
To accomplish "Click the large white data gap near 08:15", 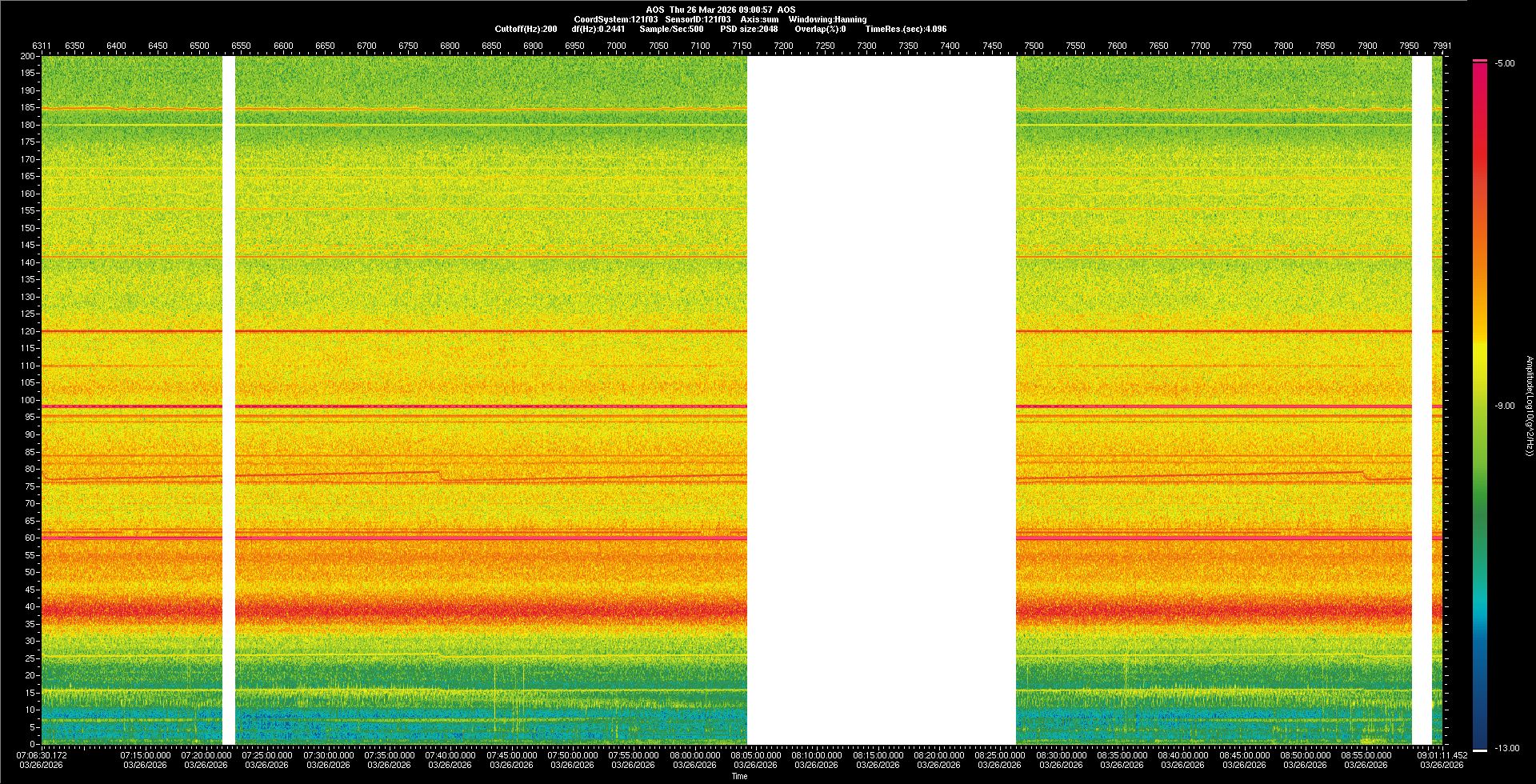I will 881,400.
